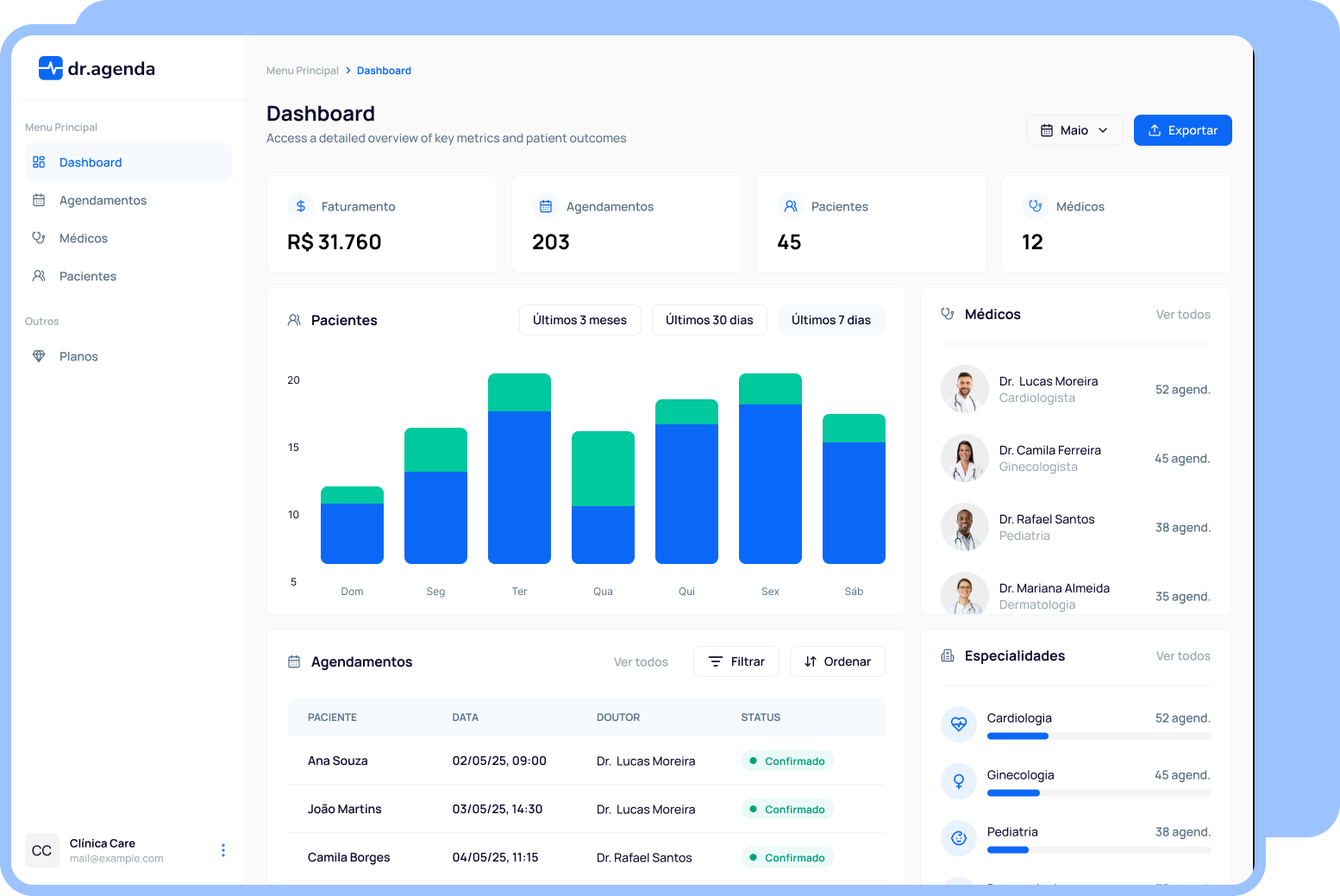Screen dimensions: 1340x896
Task: Open the Filtrar filter options
Action: (736, 661)
